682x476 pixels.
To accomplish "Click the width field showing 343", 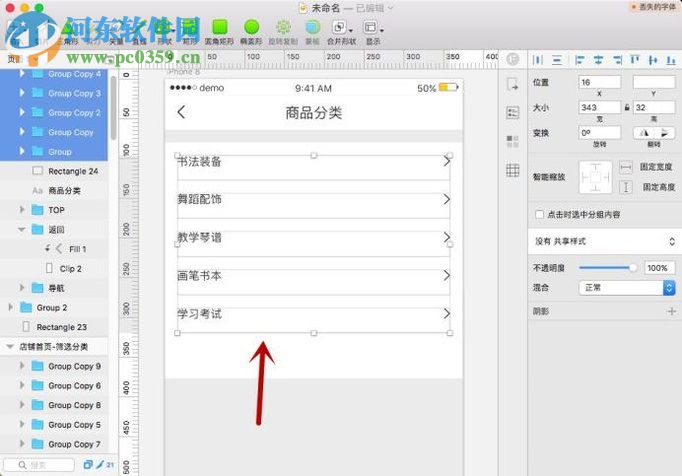I will coord(599,107).
